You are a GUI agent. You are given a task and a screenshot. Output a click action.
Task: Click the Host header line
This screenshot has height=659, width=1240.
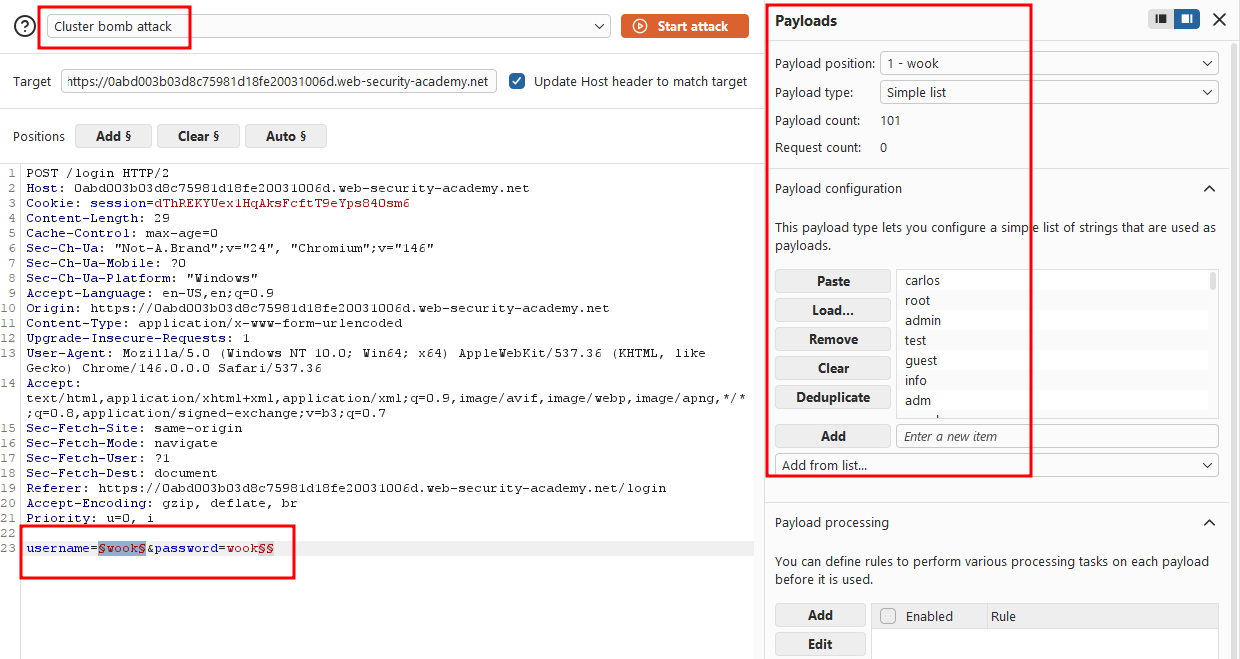point(278,188)
